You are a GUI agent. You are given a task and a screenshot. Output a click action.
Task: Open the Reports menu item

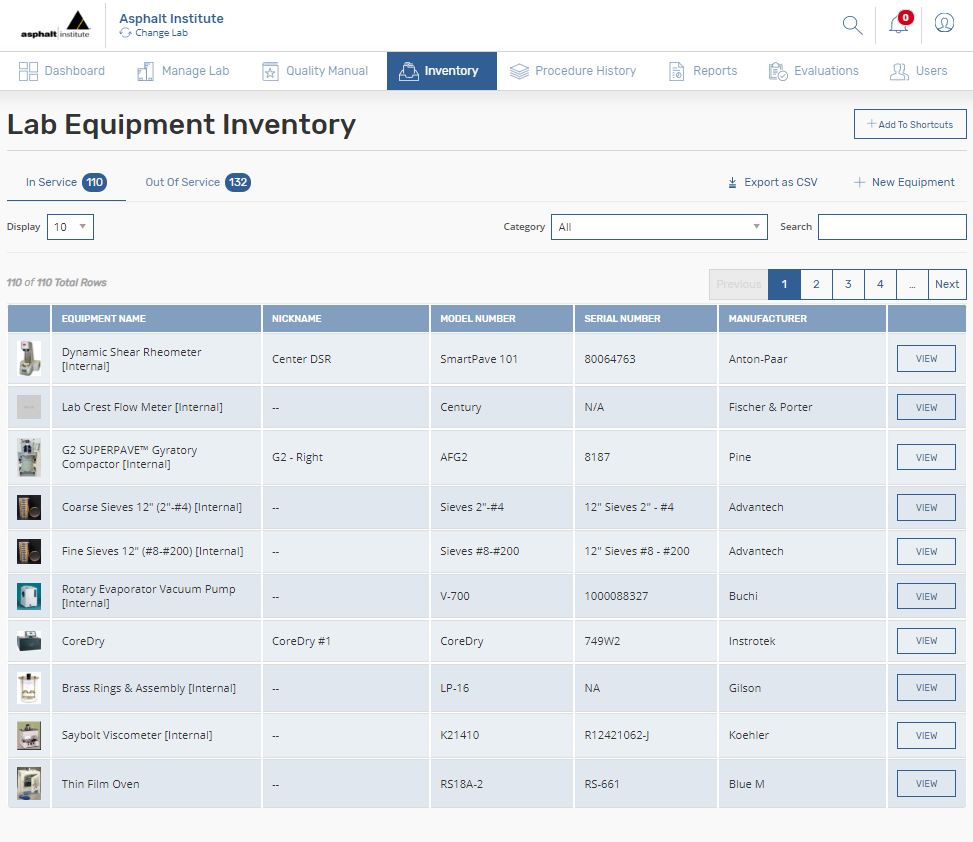(703, 70)
